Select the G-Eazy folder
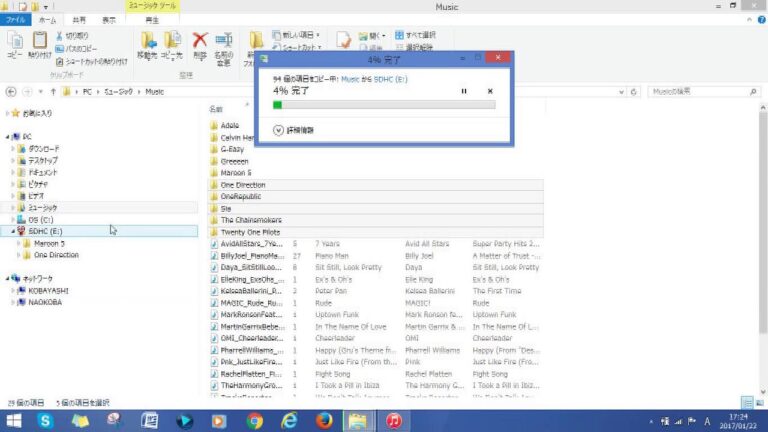768x432 pixels. click(x=232, y=149)
